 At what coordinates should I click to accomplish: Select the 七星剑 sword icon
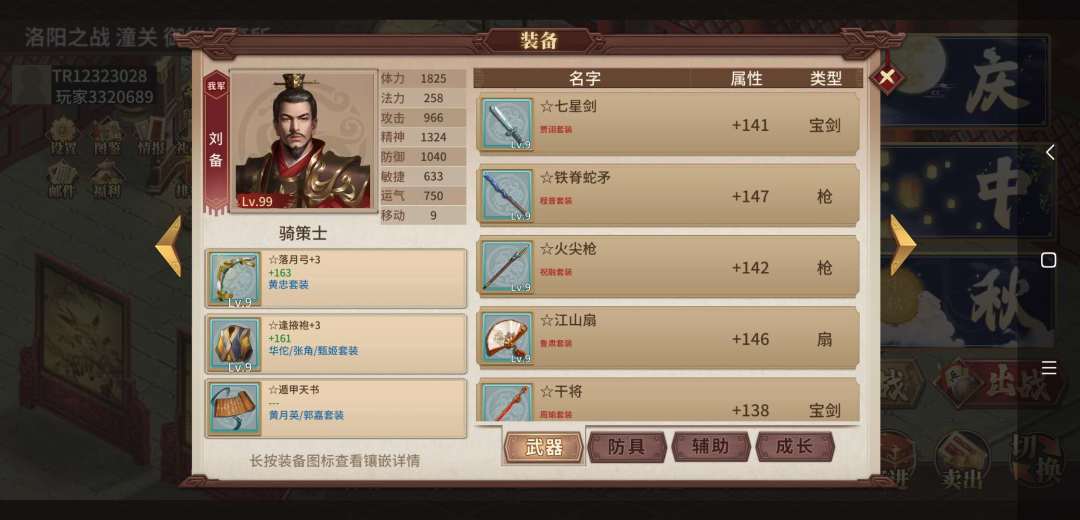click(507, 125)
